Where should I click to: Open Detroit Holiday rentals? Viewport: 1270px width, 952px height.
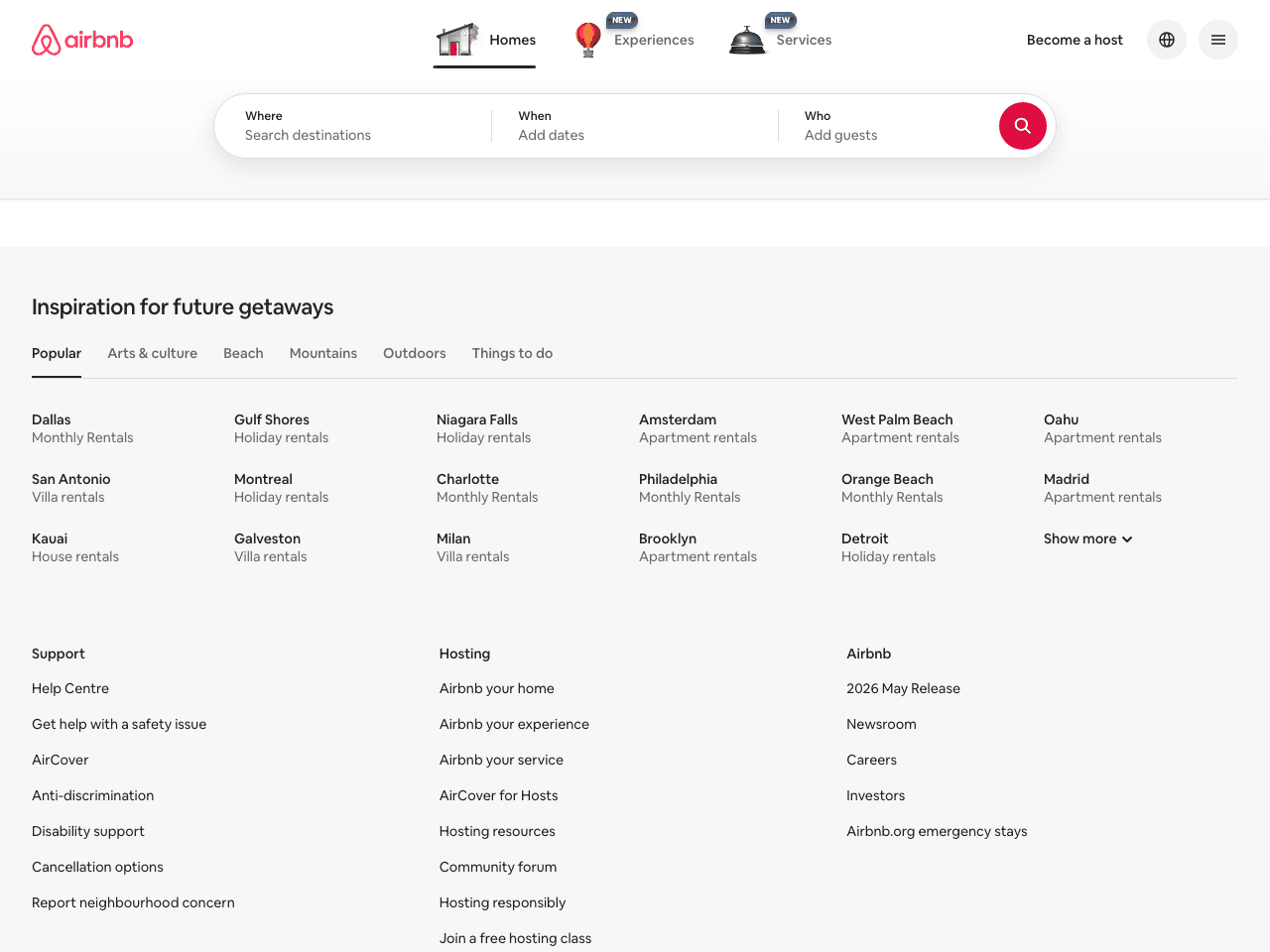click(x=888, y=547)
